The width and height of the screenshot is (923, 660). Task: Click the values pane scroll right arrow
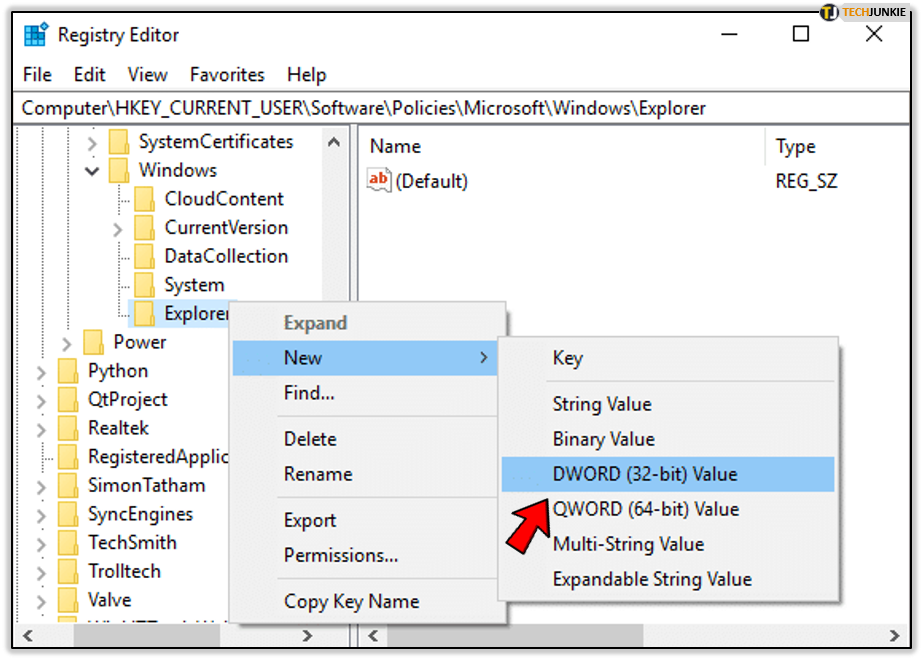(895, 636)
